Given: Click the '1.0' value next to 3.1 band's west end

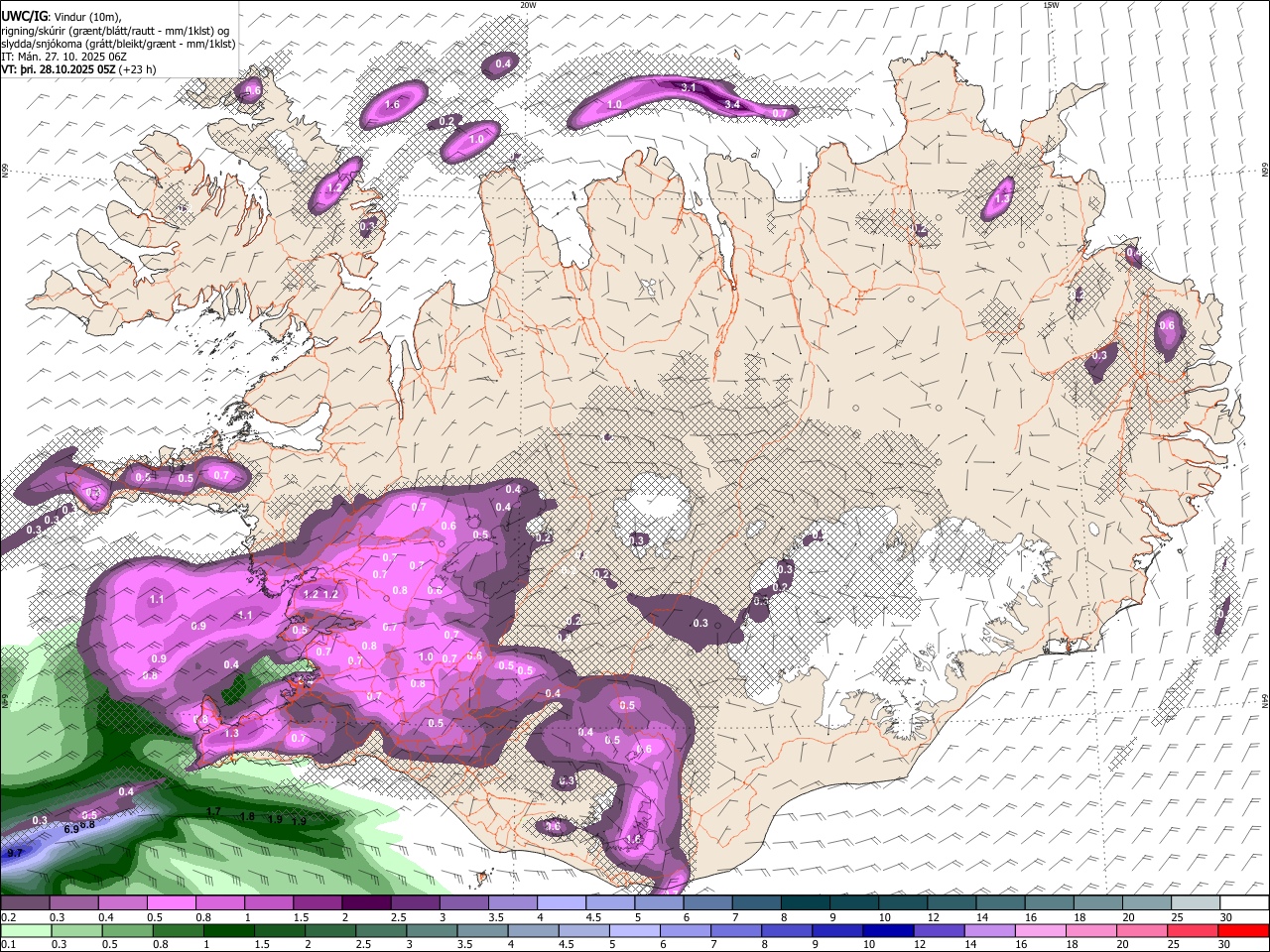Looking at the screenshot, I should pos(614,105).
